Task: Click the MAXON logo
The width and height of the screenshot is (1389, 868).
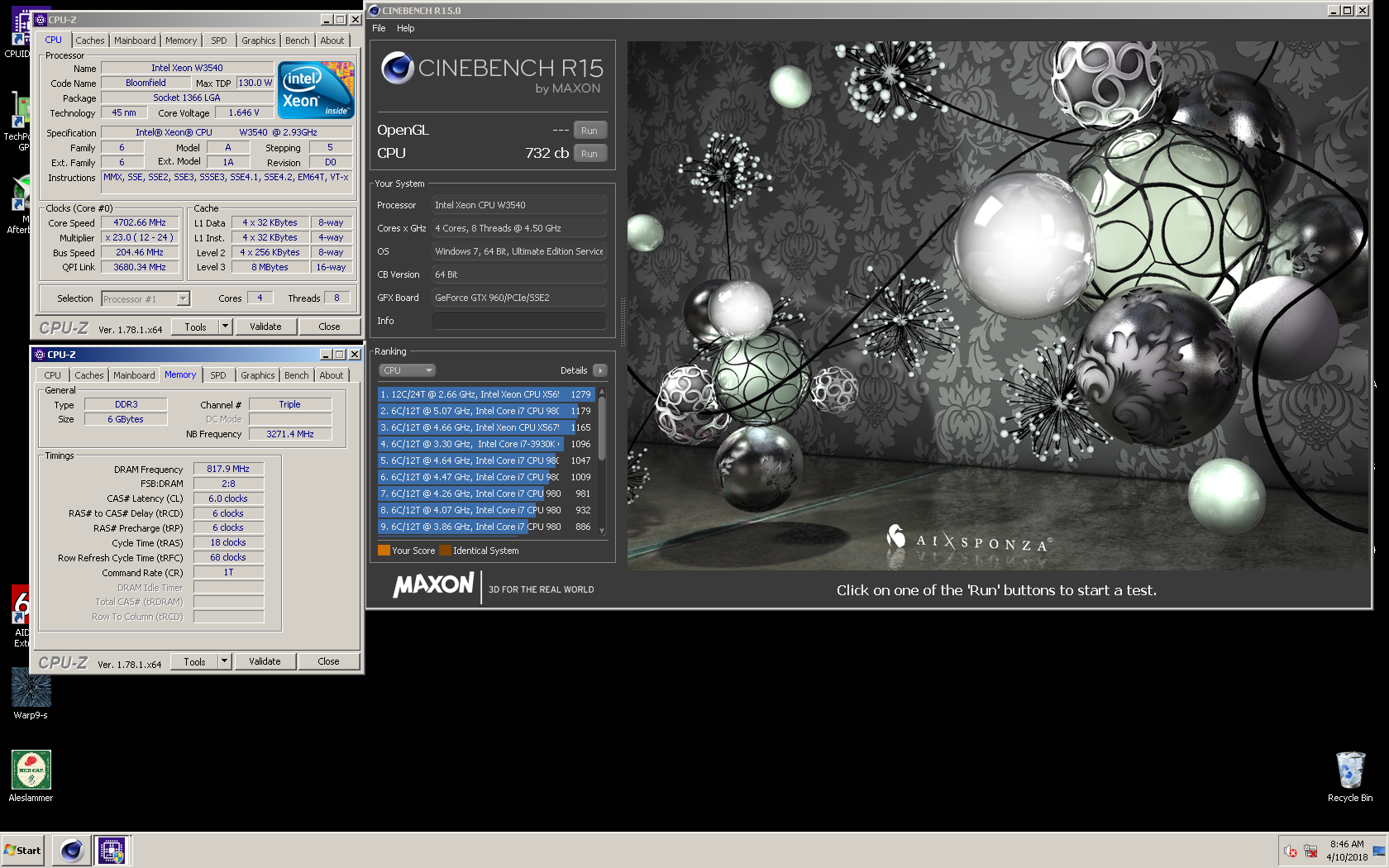Action: pos(433,586)
